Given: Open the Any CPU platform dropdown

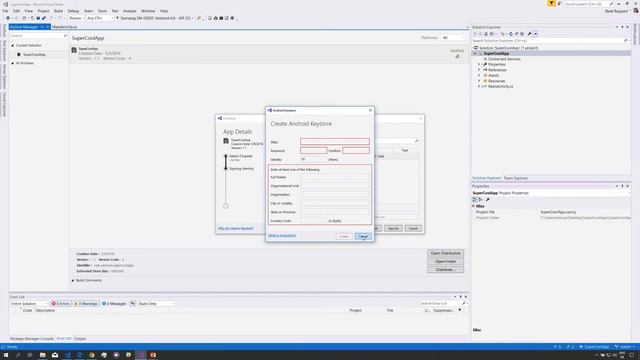Looking at the screenshot, I should (x=100, y=18).
